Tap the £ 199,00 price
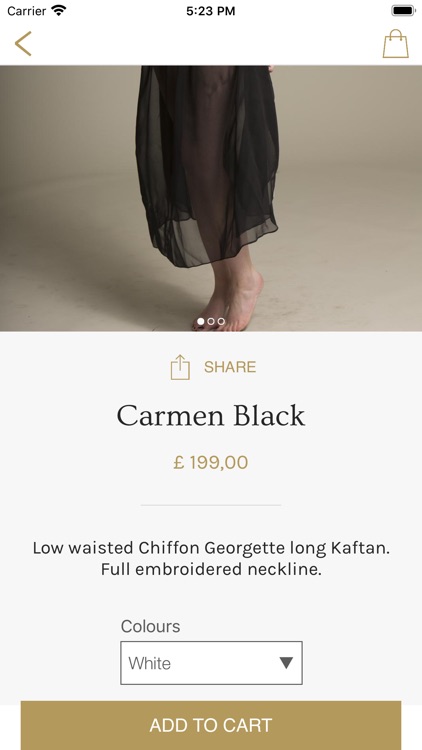 point(211,463)
